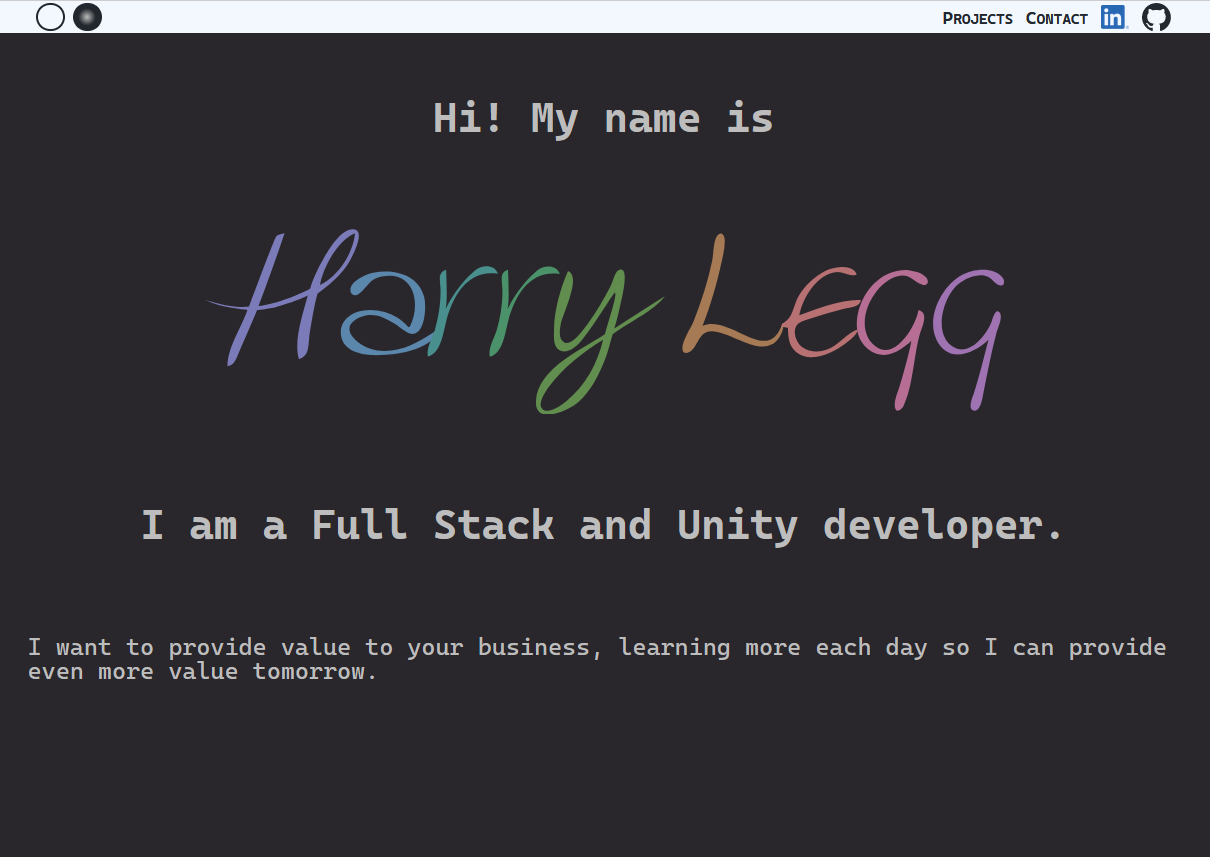This screenshot has width=1210, height=857.
Task: Click the heading that says Hi! My name is
Action: click(604, 117)
